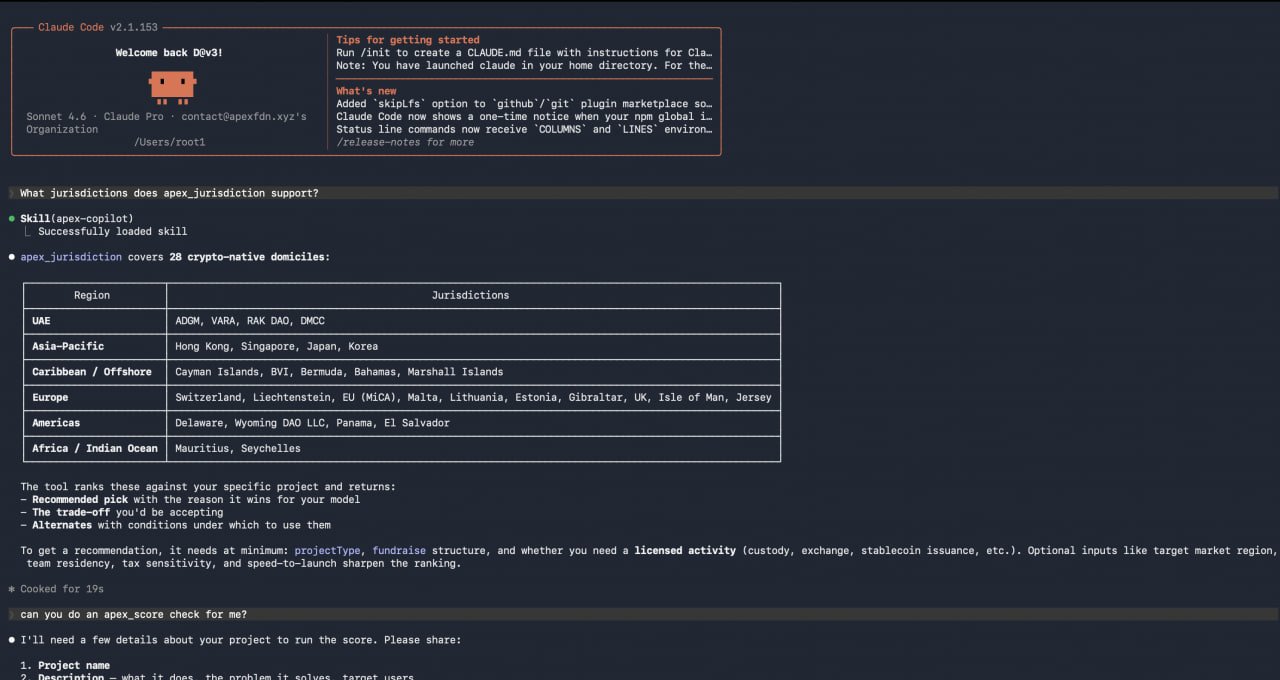Click the 'Skill(apex-copilot)' line
The image size is (1280, 680).
pyautogui.click(x=77, y=218)
